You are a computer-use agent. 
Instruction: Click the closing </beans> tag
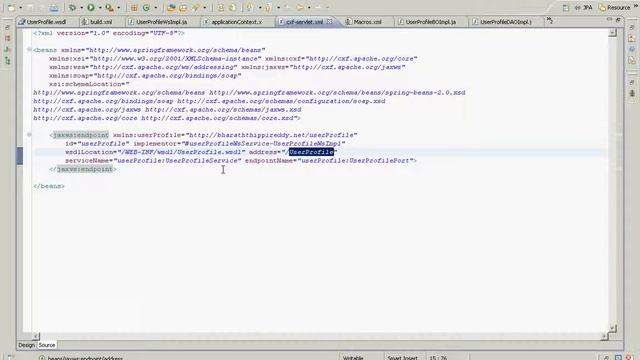pos(49,186)
